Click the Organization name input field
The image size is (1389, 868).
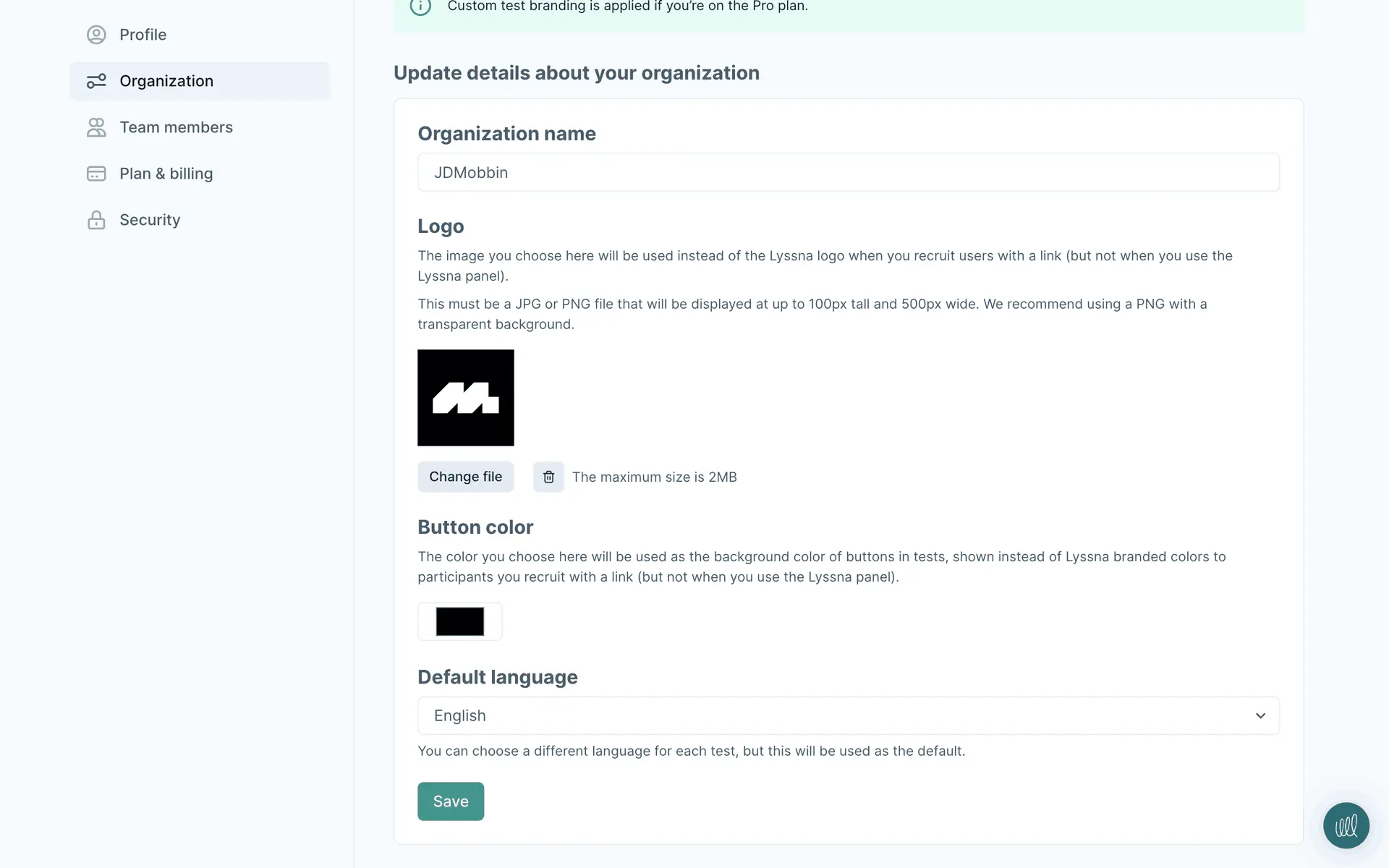point(848,172)
